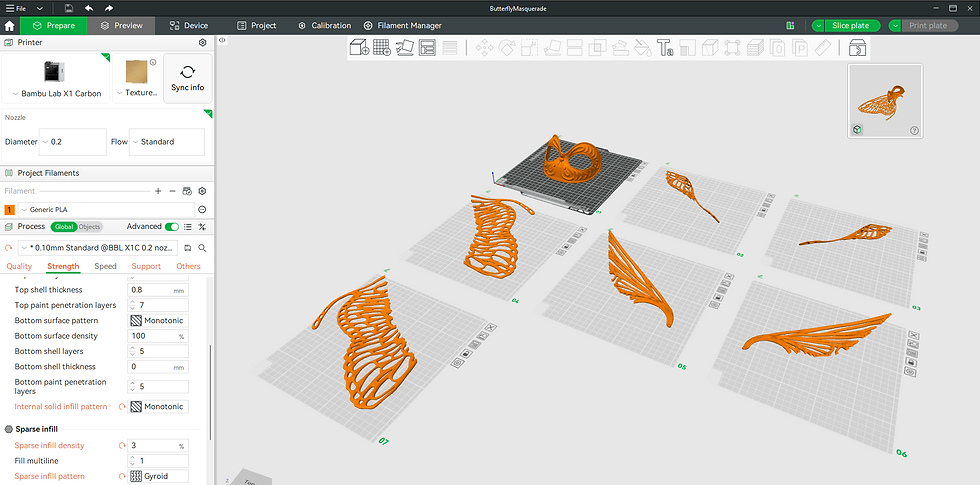Open Internal solid infill pattern dropdown
The height and width of the screenshot is (485, 980).
point(158,407)
